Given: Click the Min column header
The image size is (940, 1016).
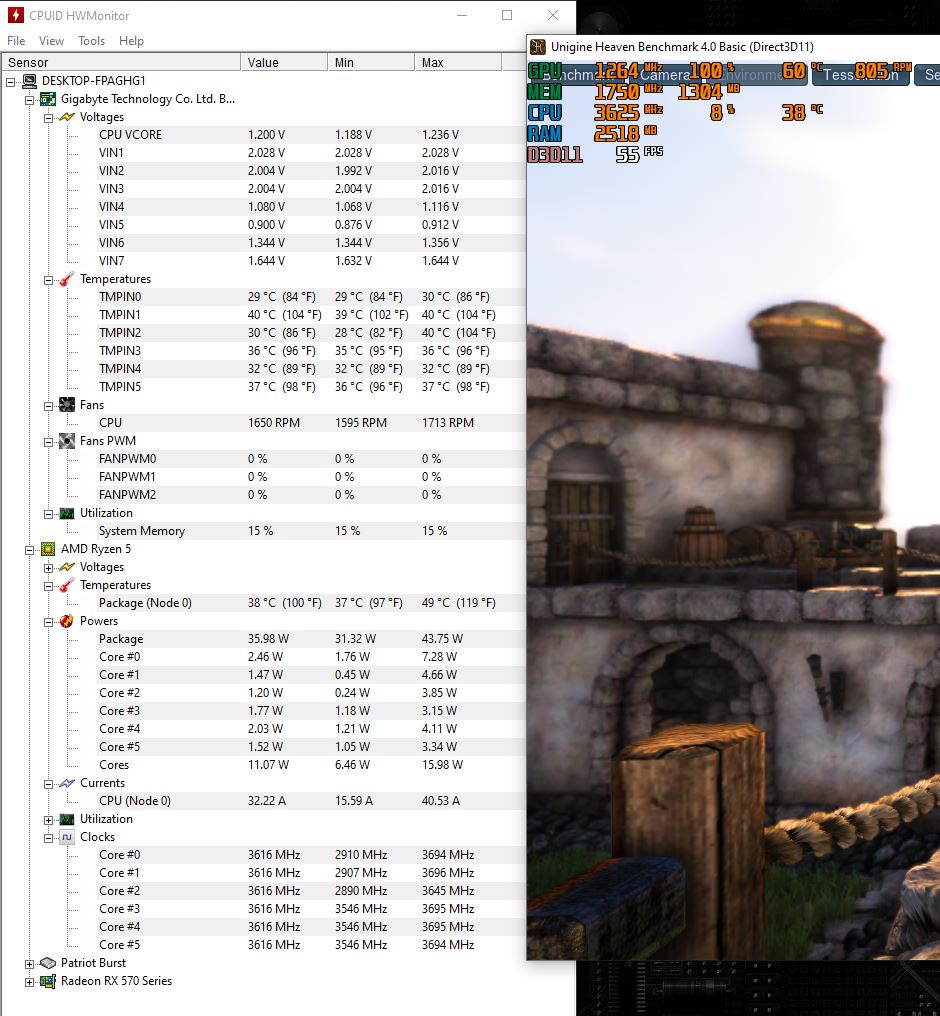Looking at the screenshot, I should tap(371, 62).
